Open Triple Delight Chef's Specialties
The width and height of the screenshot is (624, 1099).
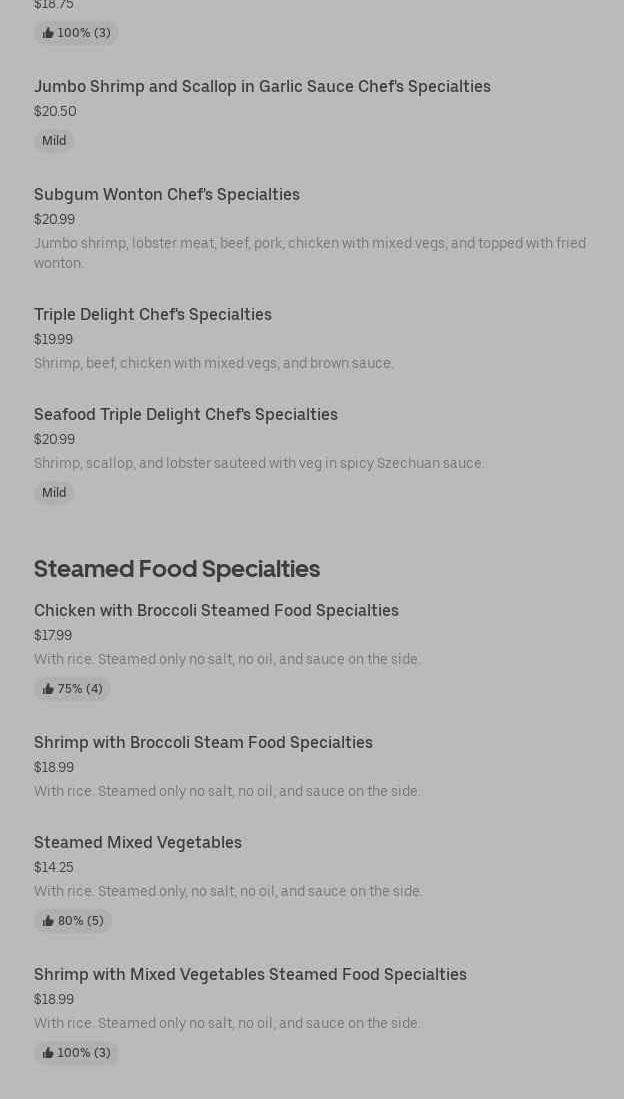pos(153,314)
